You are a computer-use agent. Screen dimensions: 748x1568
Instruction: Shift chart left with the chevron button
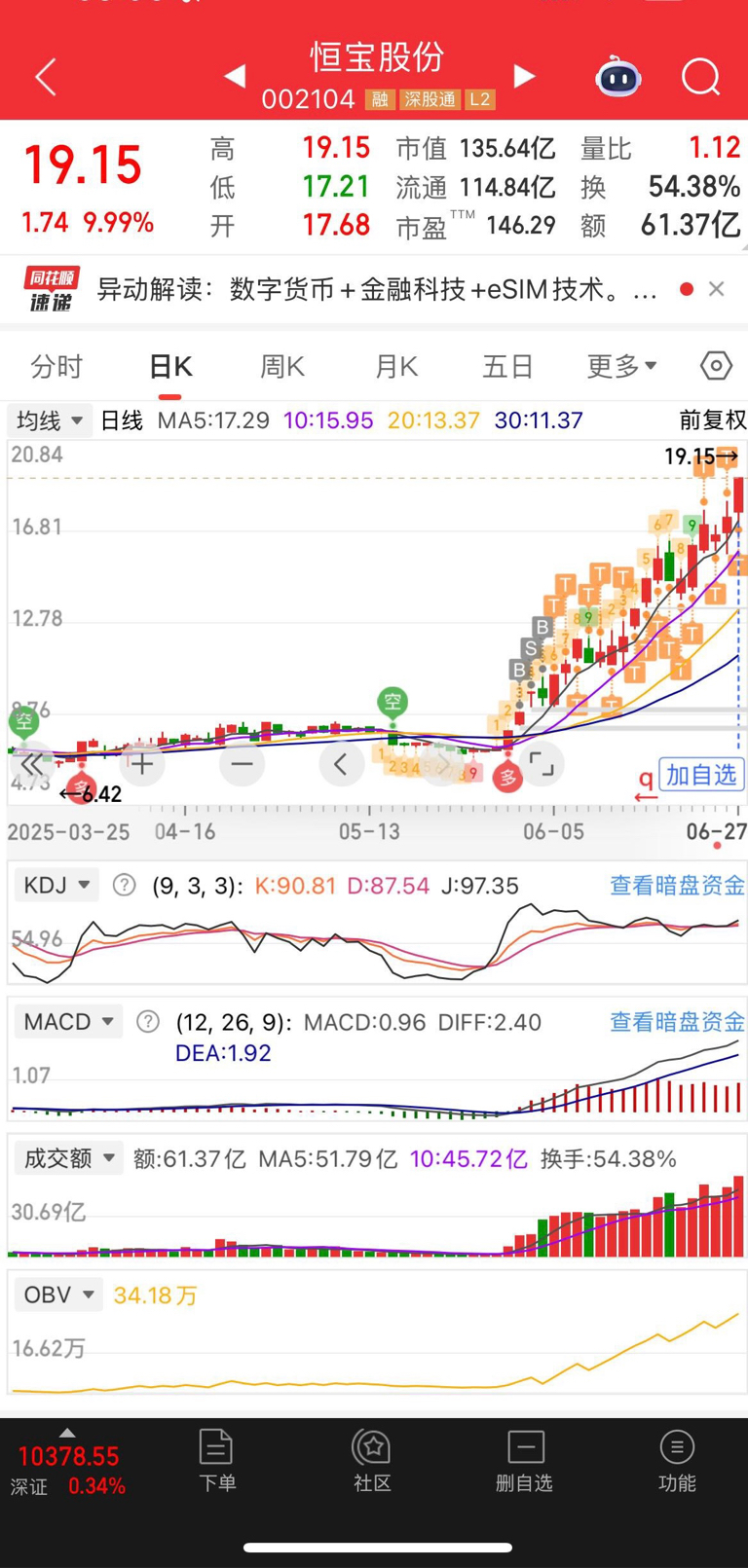341,764
